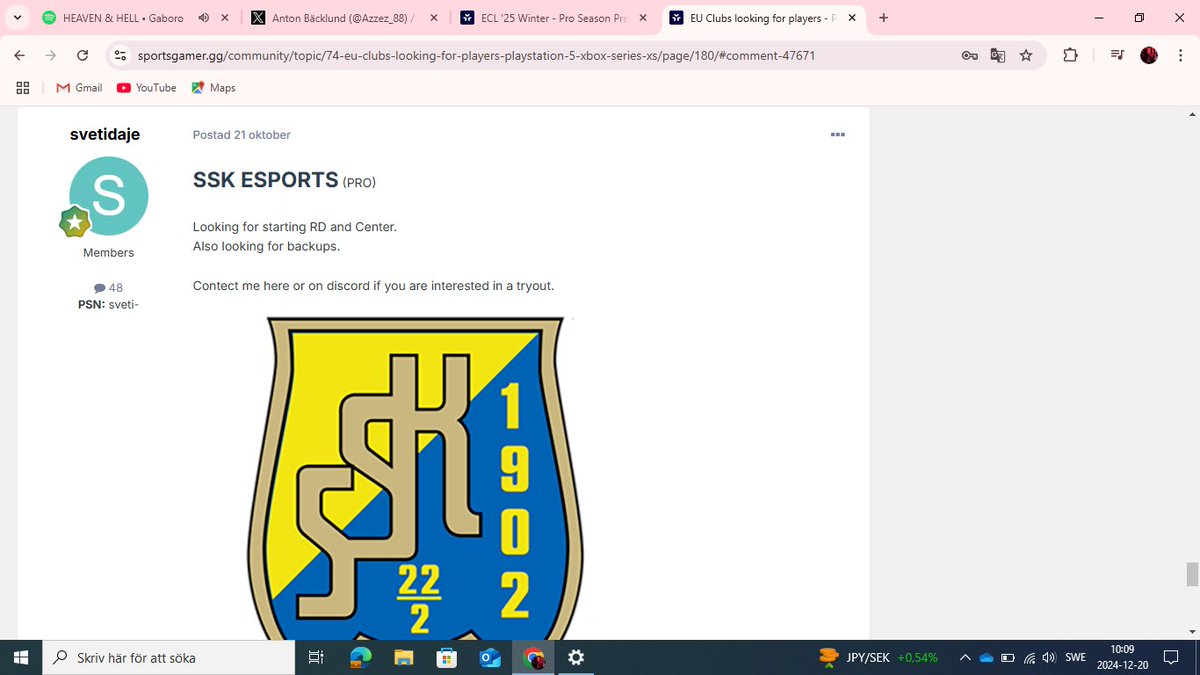The height and width of the screenshot is (675, 1200).
Task: Click the translate page icon
Action: [997, 56]
